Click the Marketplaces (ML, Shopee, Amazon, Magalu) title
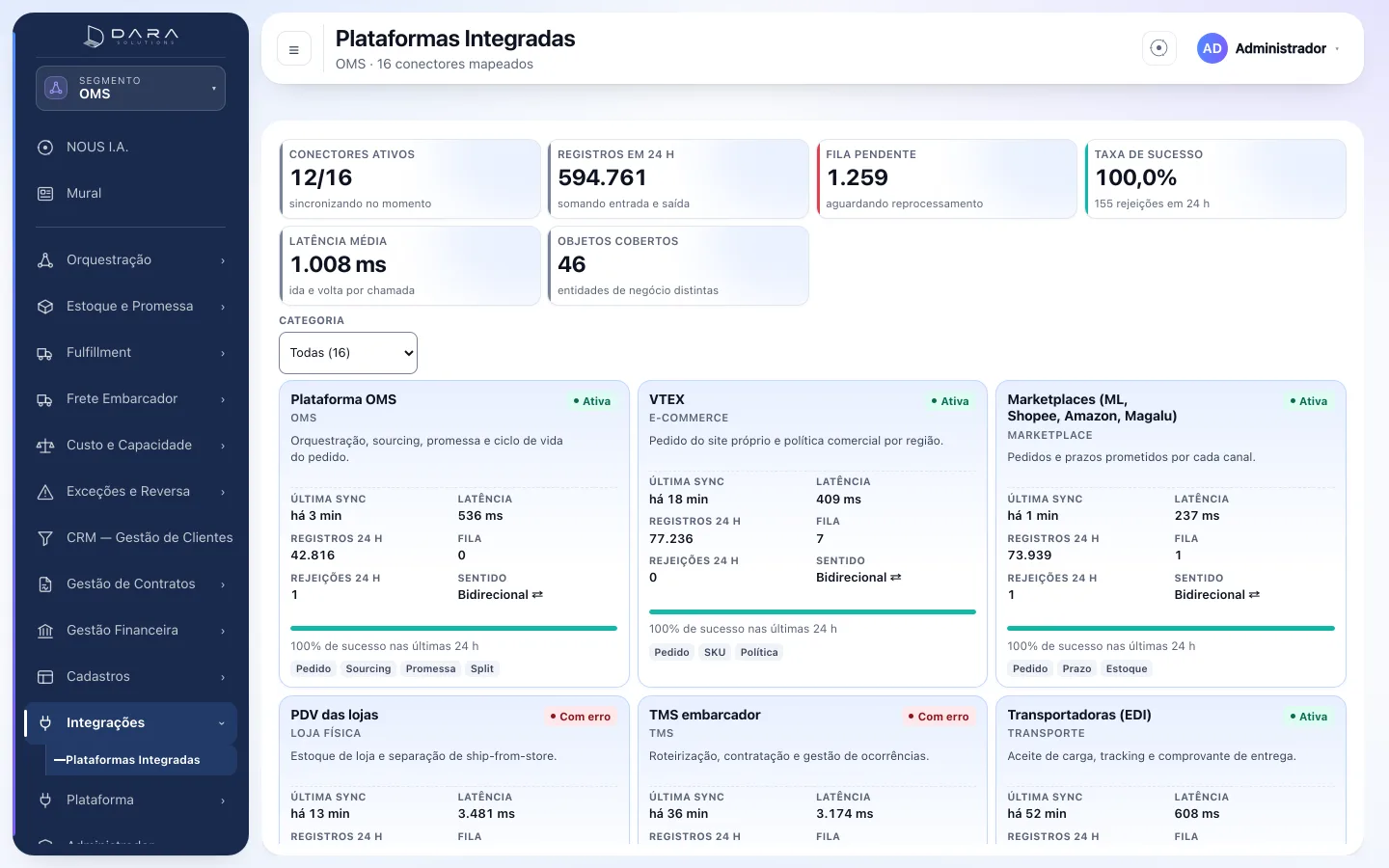 [1092, 408]
